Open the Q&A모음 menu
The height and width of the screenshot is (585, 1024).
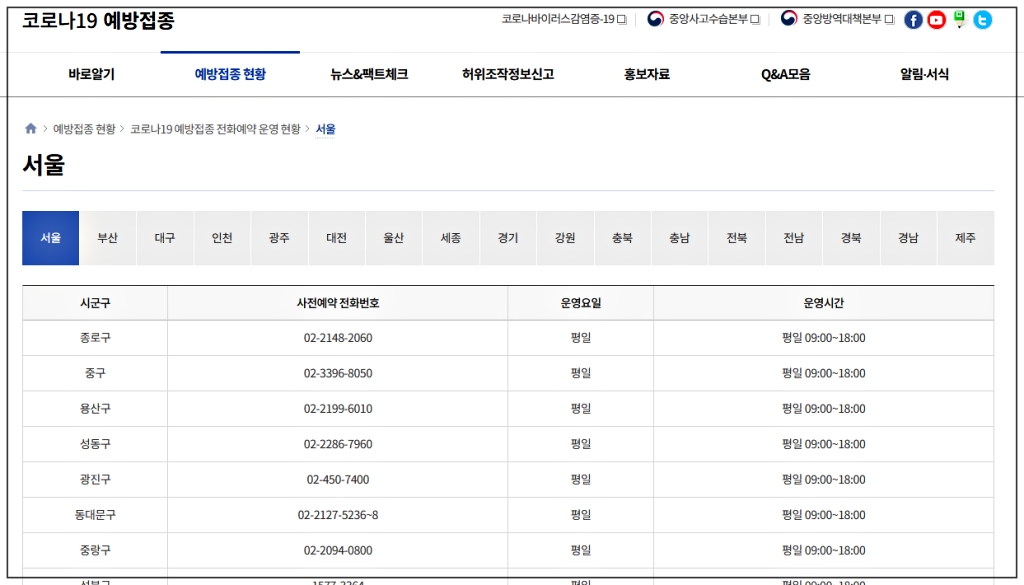click(x=786, y=74)
